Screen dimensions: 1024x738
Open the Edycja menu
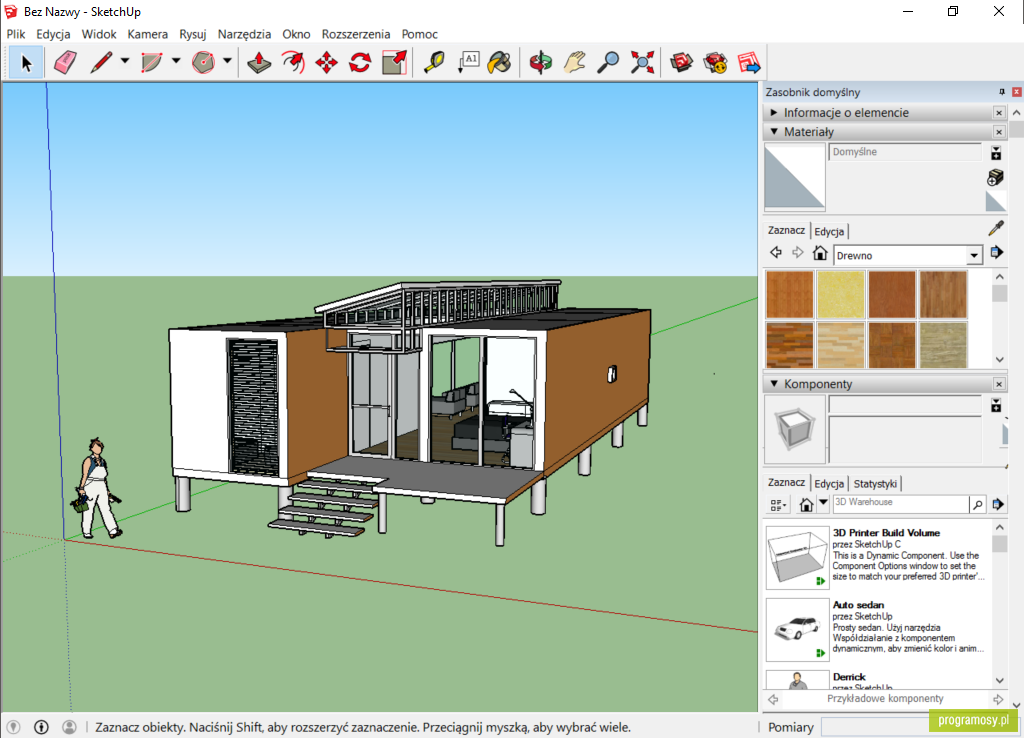(x=54, y=34)
